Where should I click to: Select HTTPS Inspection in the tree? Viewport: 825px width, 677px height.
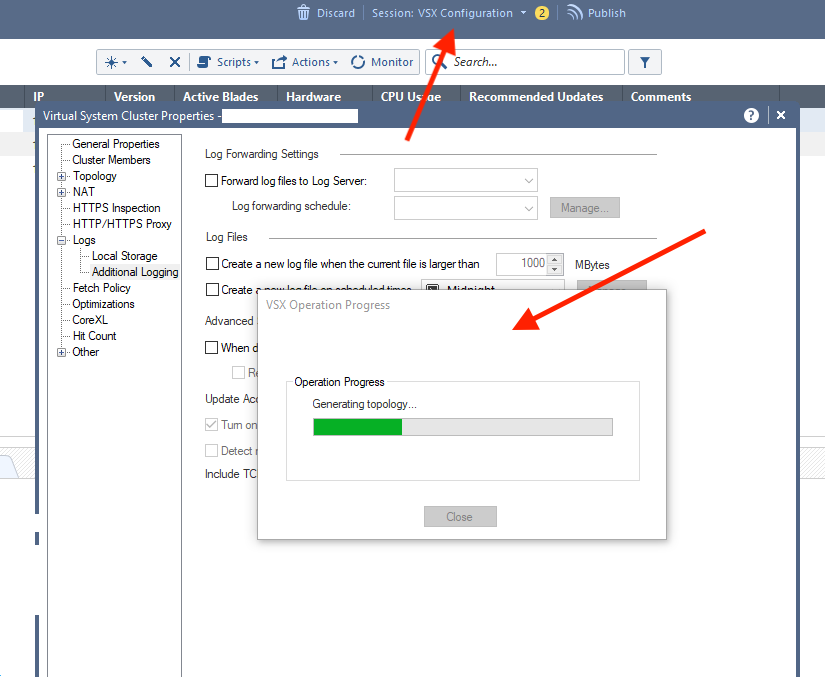(116, 208)
